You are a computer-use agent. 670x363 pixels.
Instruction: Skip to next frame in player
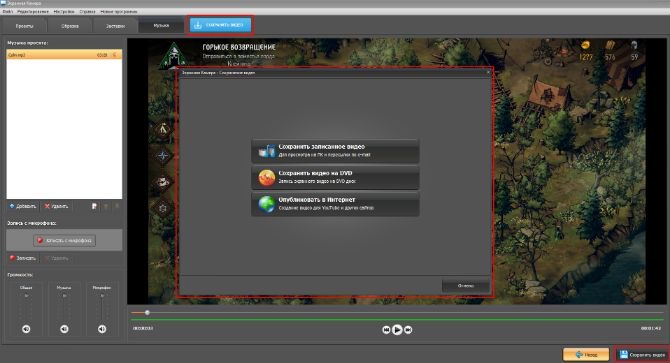pyautogui.click(x=408, y=330)
